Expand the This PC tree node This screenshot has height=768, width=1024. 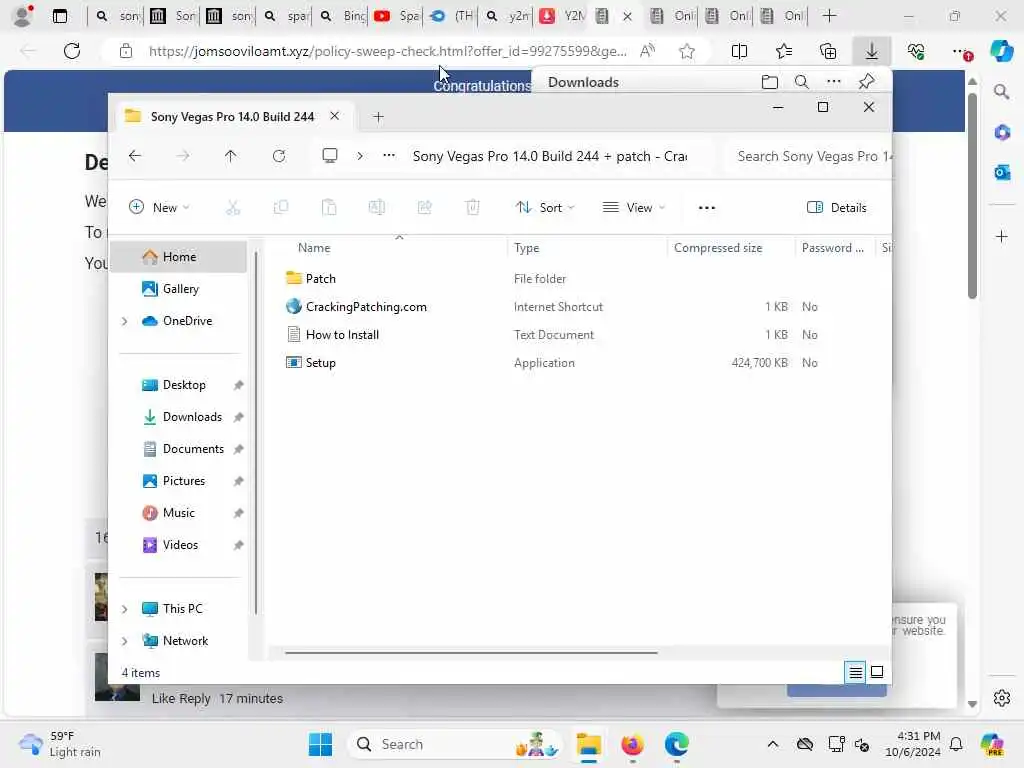125,609
